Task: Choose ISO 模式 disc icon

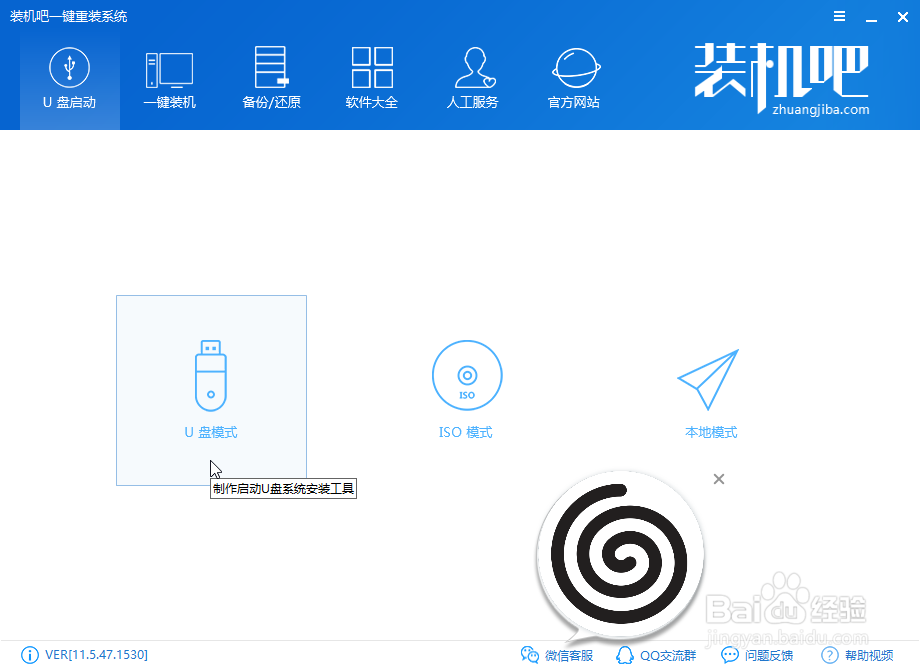Action: click(467, 375)
